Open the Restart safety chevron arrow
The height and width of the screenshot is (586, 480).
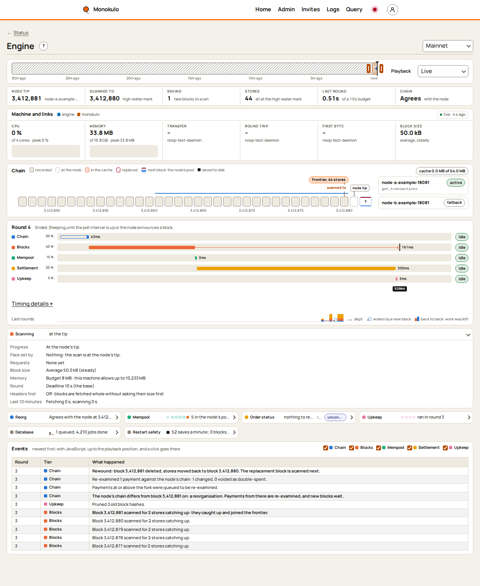tap(234, 432)
